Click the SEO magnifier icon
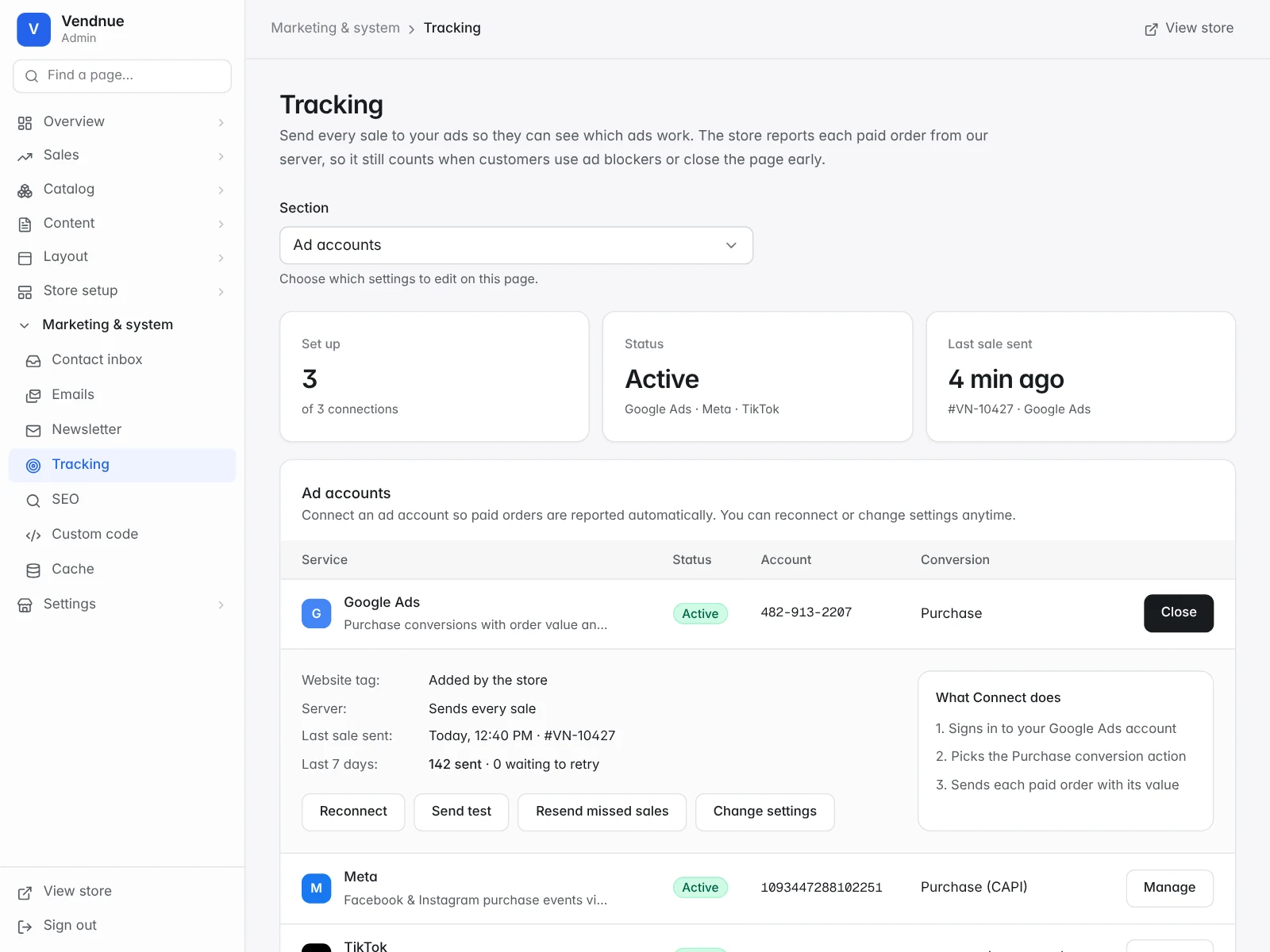The image size is (1270, 952). click(x=33, y=501)
